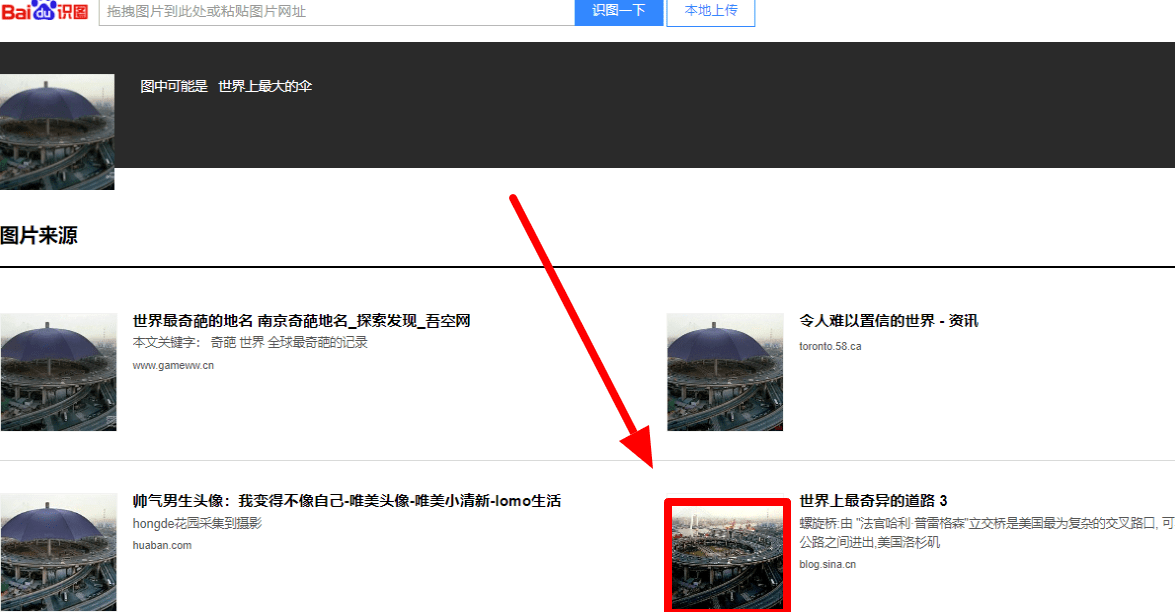The image size is (1175, 612).
Task: Click the www.gameww.cn source URL
Action: tap(173, 366)
